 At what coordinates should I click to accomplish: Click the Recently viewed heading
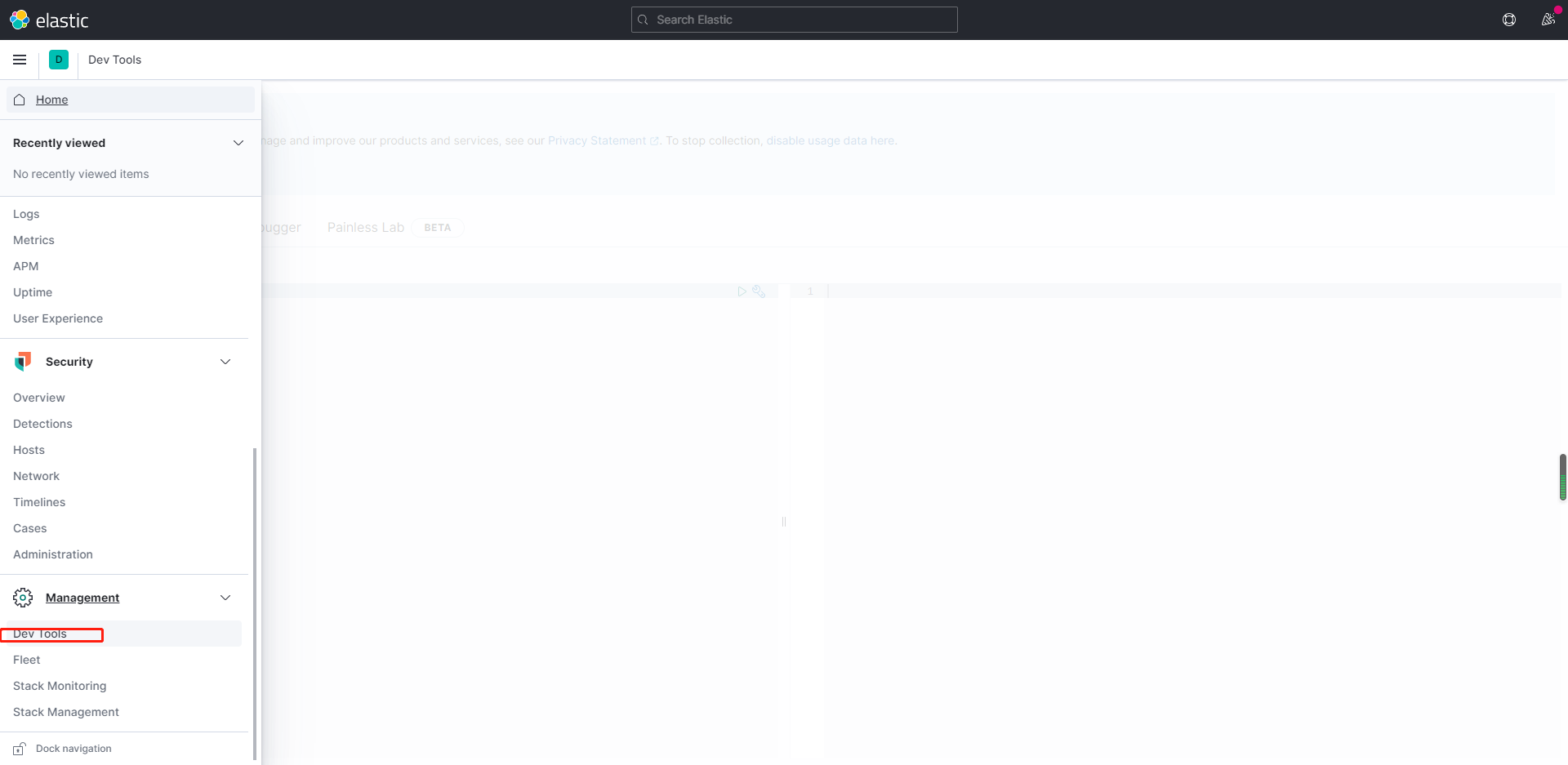(x=59, y=143)
